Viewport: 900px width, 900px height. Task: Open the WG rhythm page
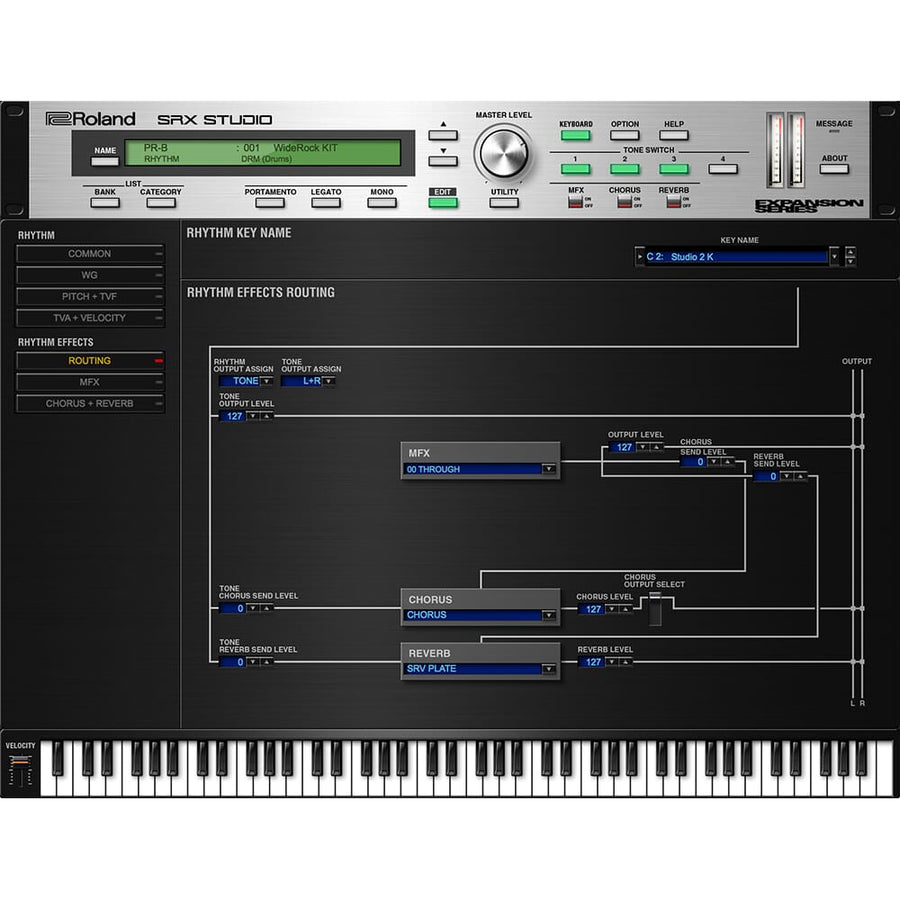90,275
